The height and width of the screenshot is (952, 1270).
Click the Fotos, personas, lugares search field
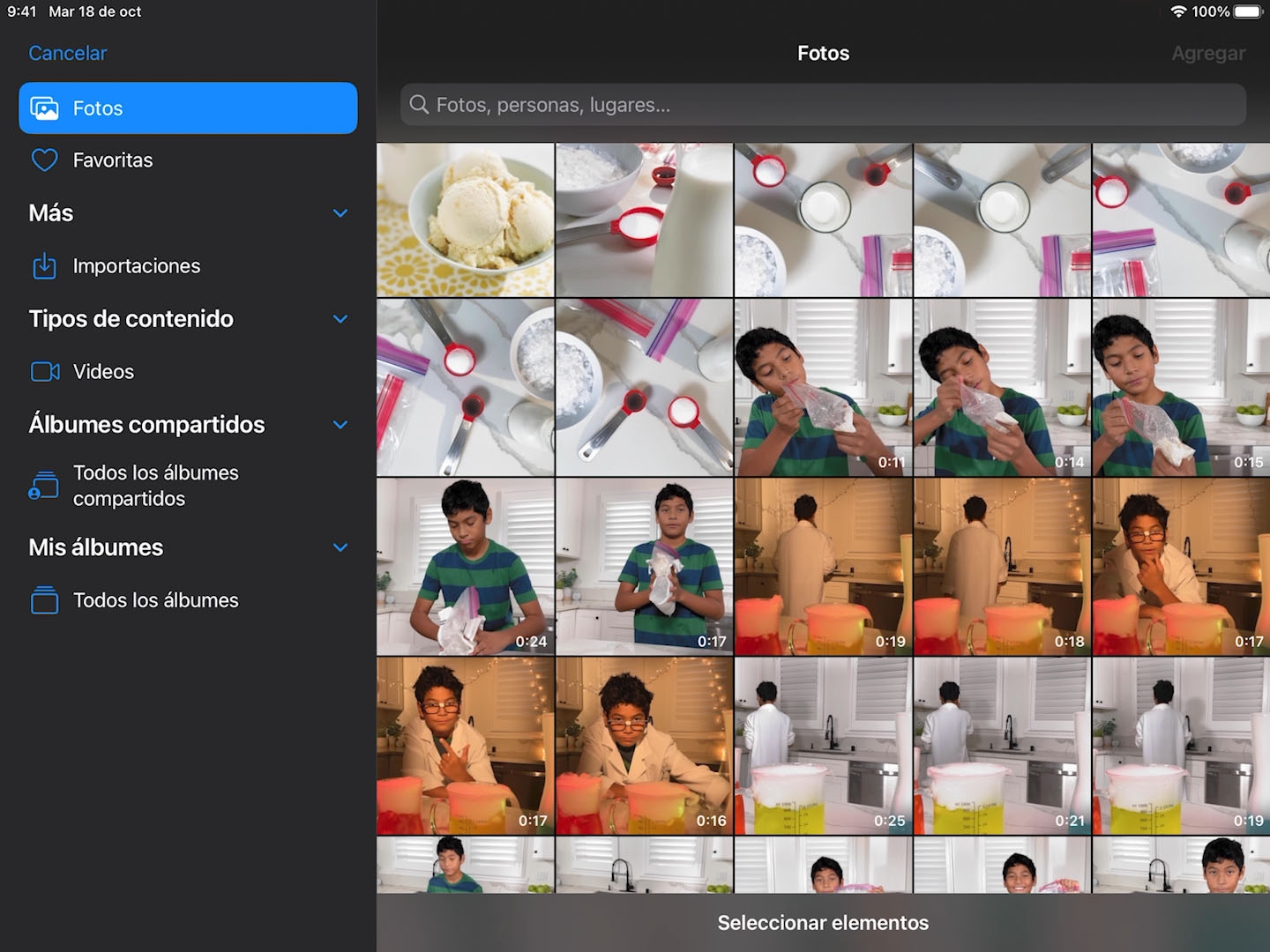(823, 105)
